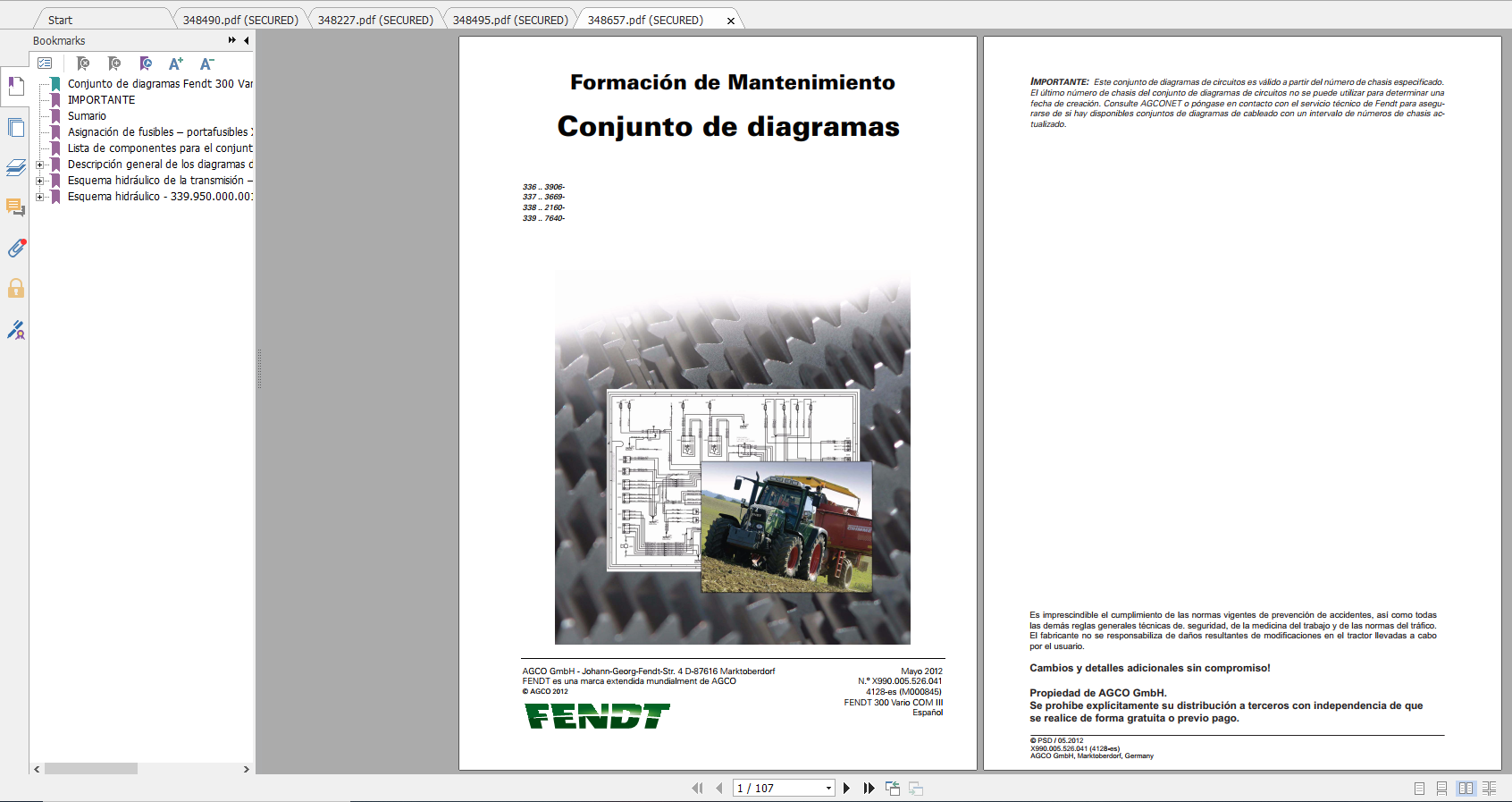This screenshot has height=802, width=1512.
Task: Go to the next page
Action: point(846,788)
